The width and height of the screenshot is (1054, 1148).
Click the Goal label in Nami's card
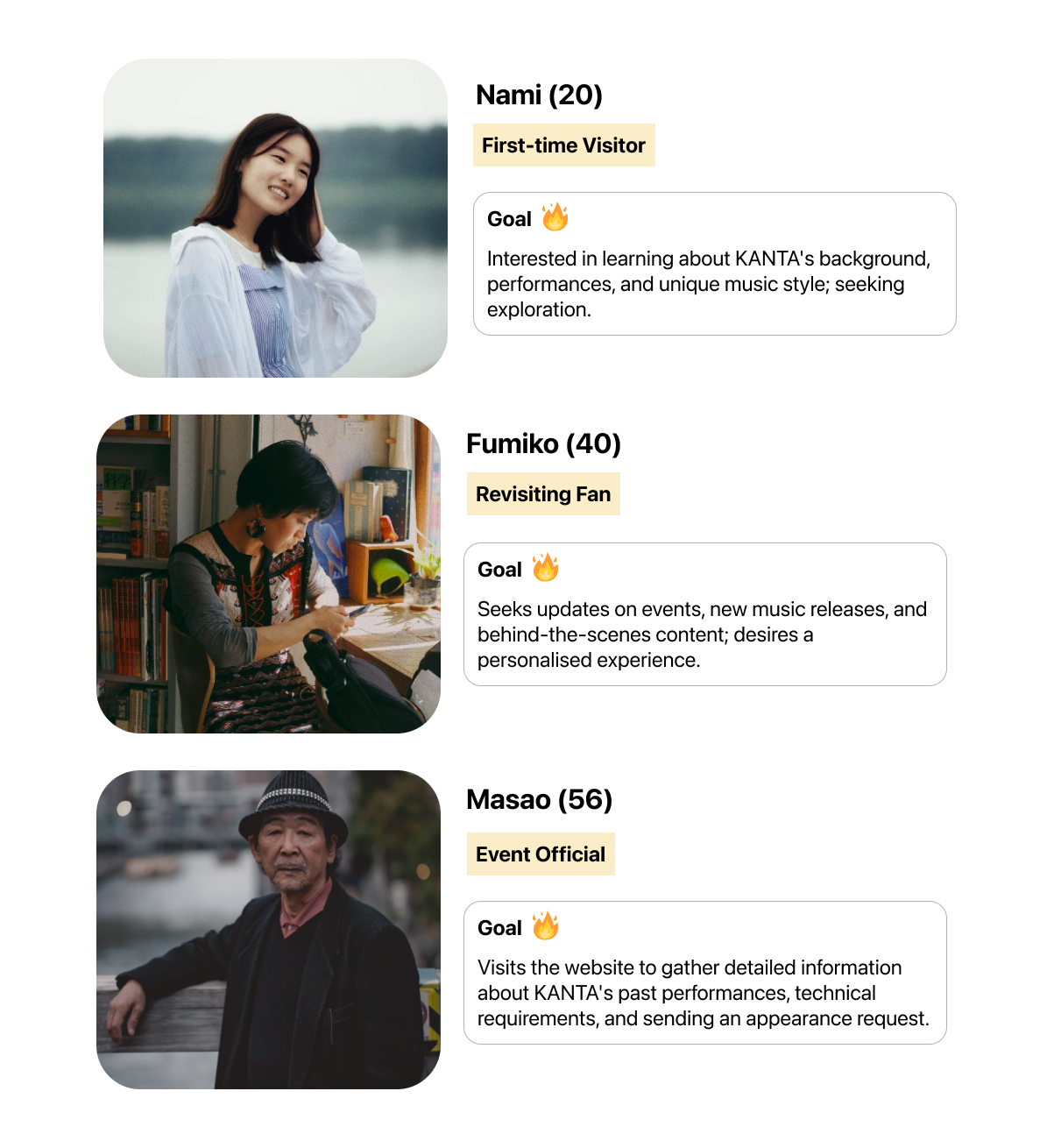pos(509,219)
